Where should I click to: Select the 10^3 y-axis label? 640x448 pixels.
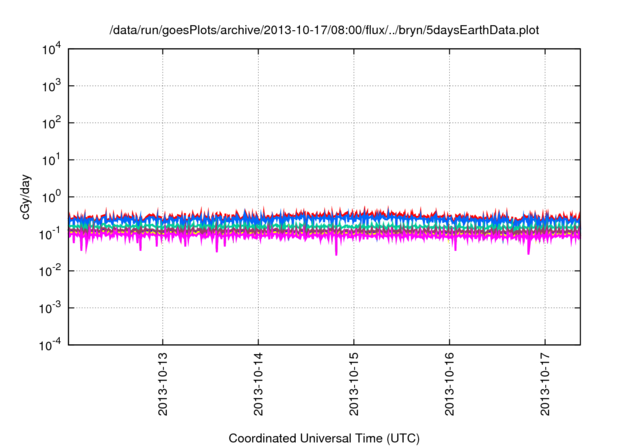(52, 86)
